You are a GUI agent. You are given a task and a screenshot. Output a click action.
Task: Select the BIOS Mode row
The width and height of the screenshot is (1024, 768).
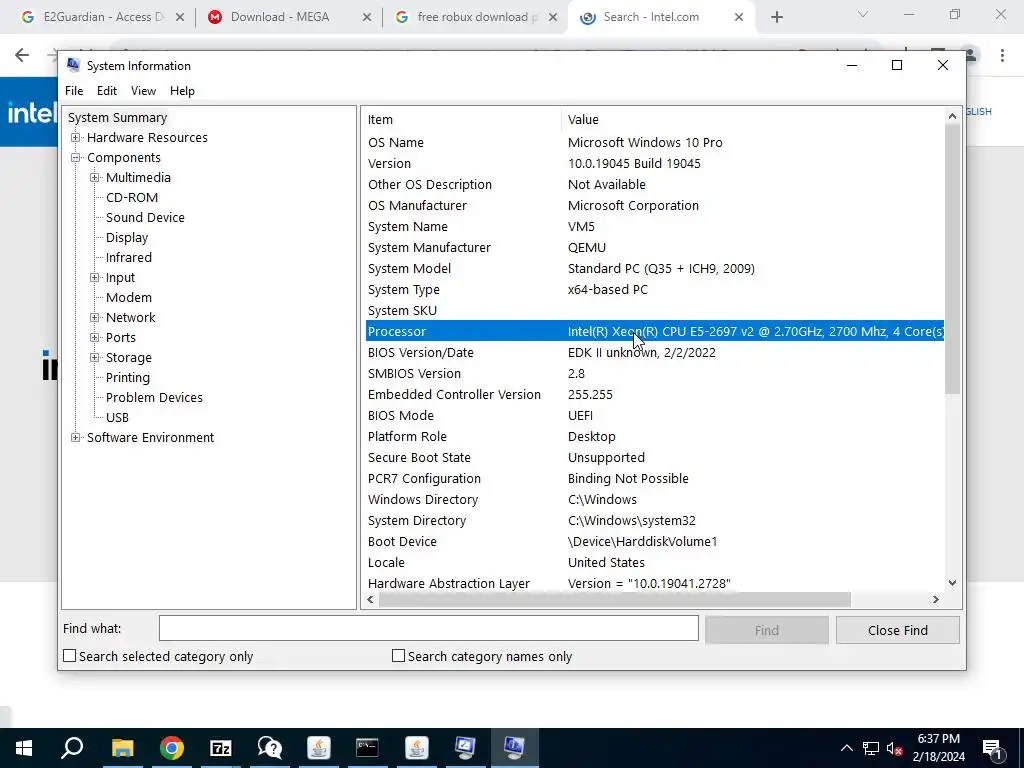pos(654,415)
